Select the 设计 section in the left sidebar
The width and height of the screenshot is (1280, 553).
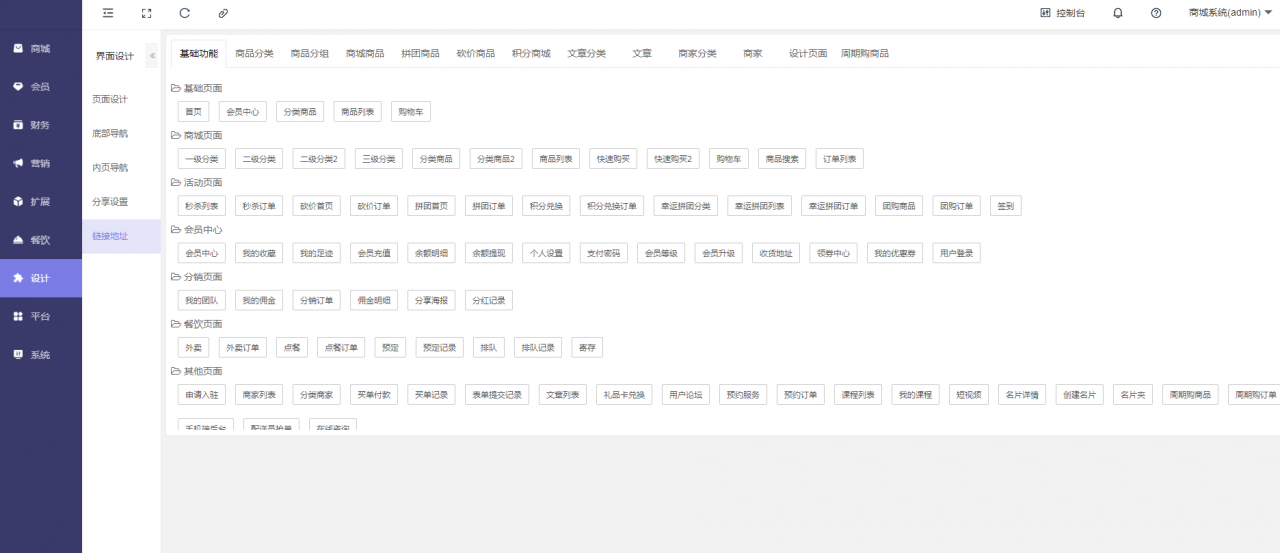point(41,278)
